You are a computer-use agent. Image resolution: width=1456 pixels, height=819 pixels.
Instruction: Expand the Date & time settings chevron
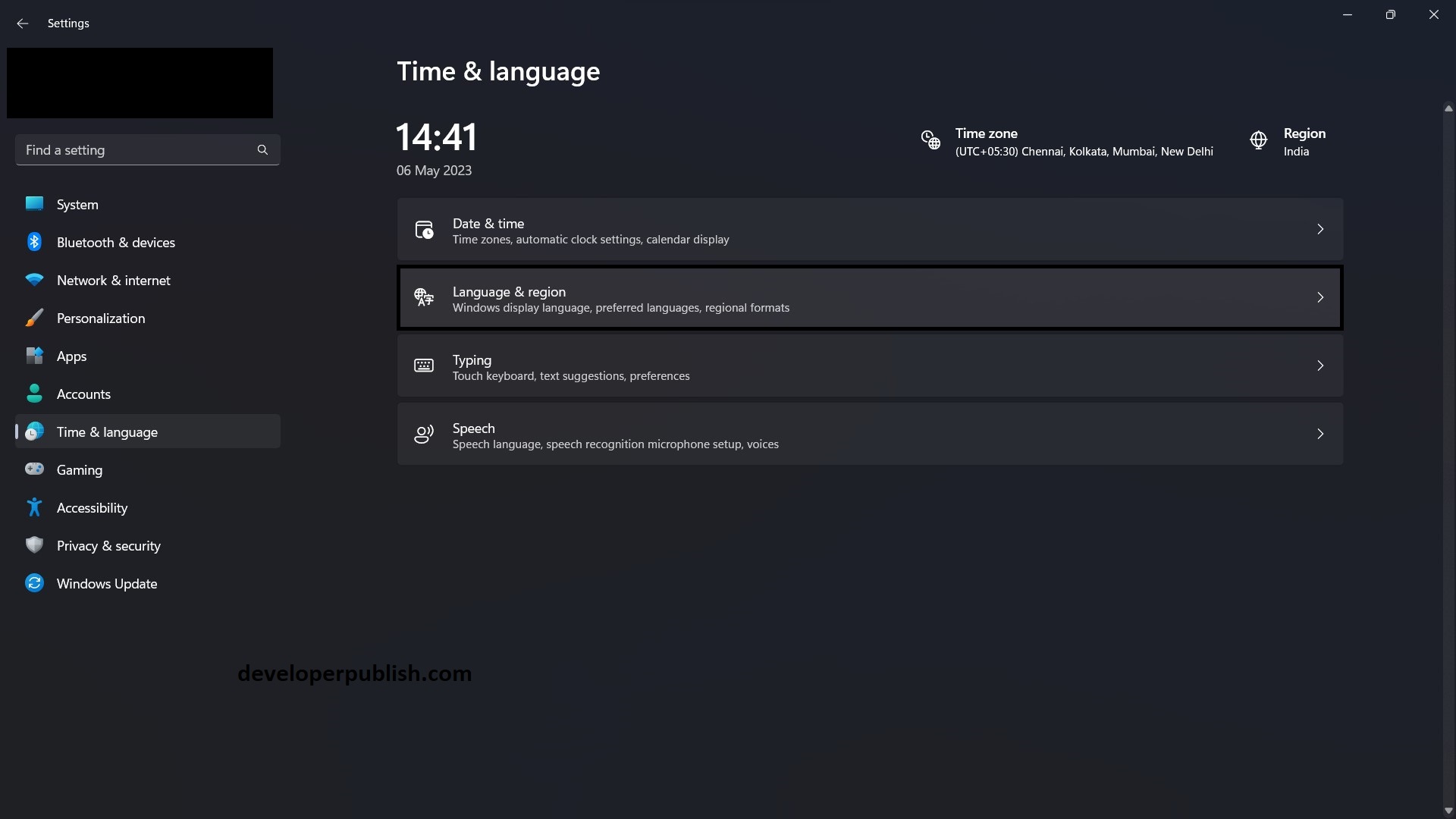click(x=1320, y=228)
